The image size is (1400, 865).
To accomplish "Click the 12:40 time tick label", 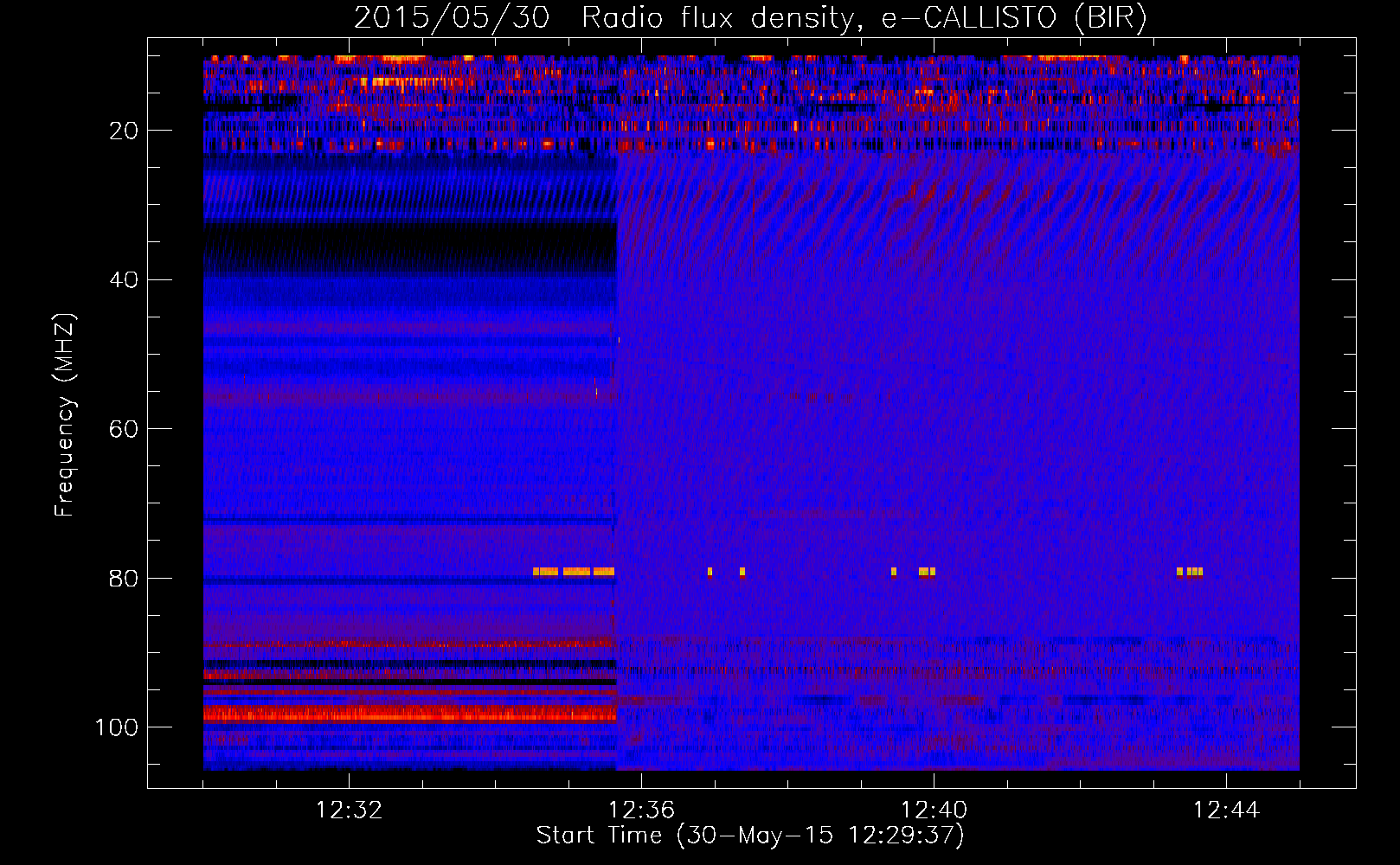I will click(934, 811).
